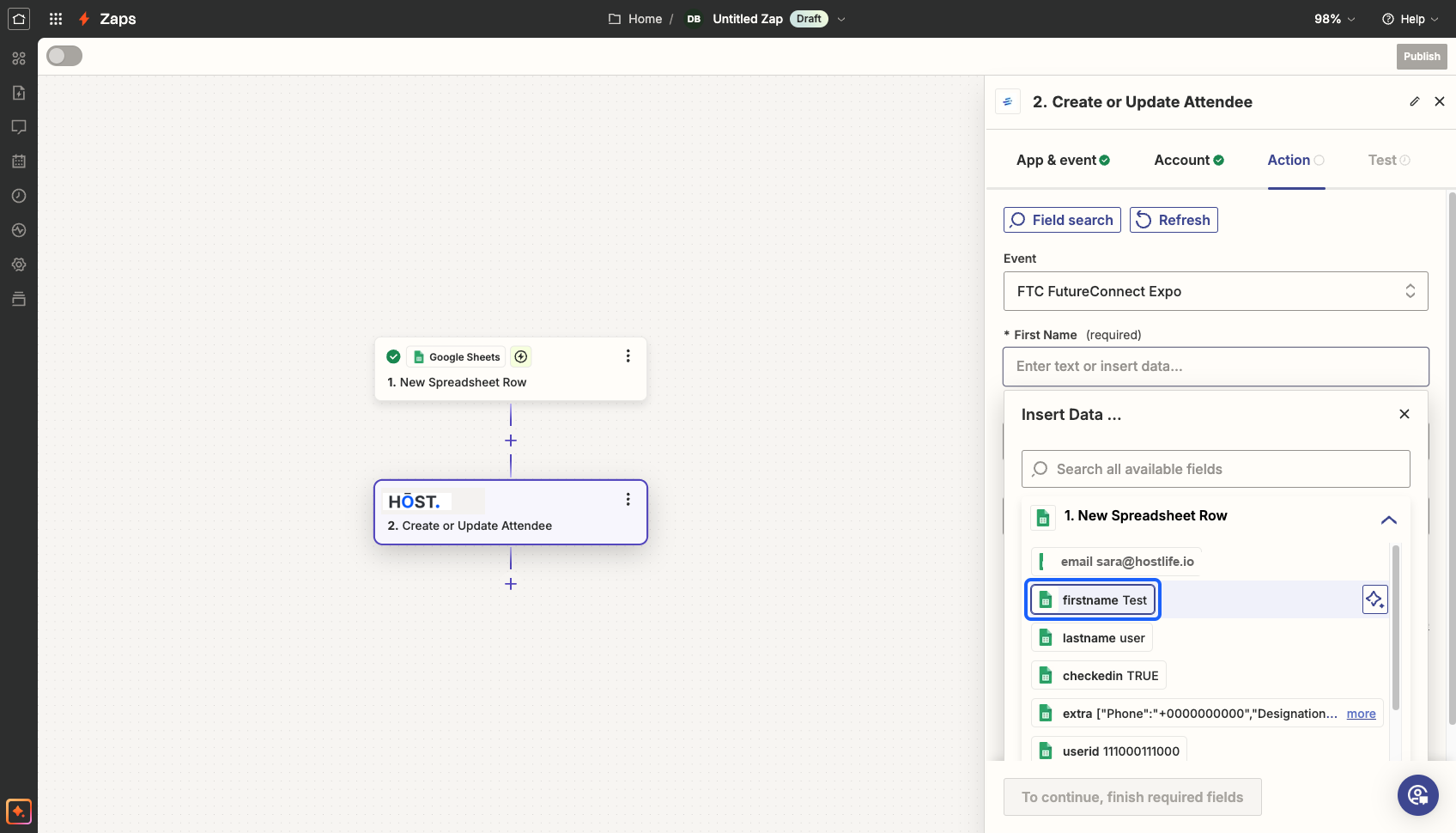1456x833 pixels.
Task: Click the Google Sheets app badge
Action: point(457,356)
